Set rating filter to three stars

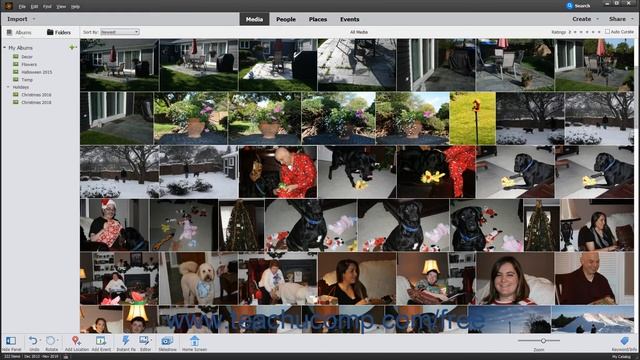[x=587, y=32]
